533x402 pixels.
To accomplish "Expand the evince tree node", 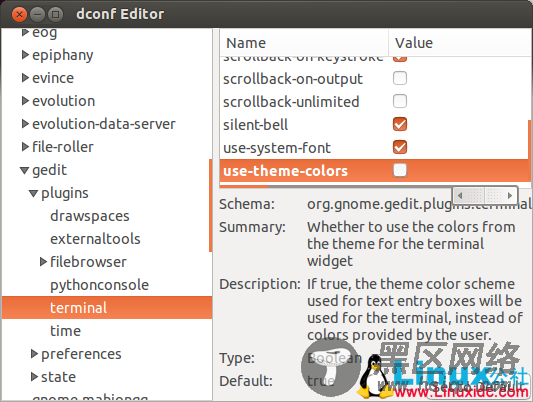I will 25,78.
